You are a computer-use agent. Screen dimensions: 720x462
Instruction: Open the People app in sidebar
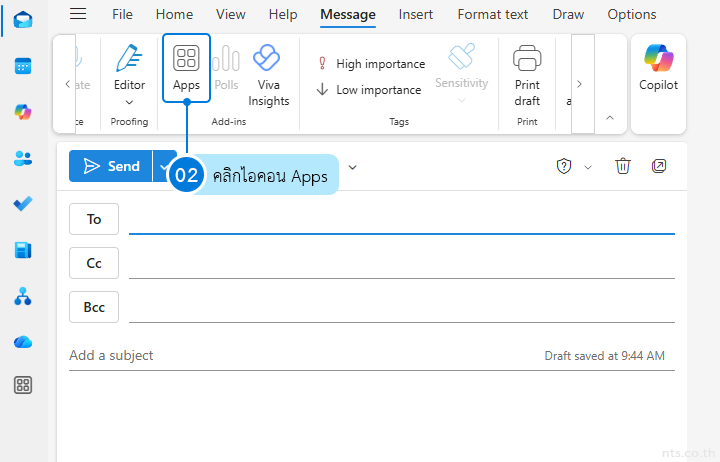23,158
